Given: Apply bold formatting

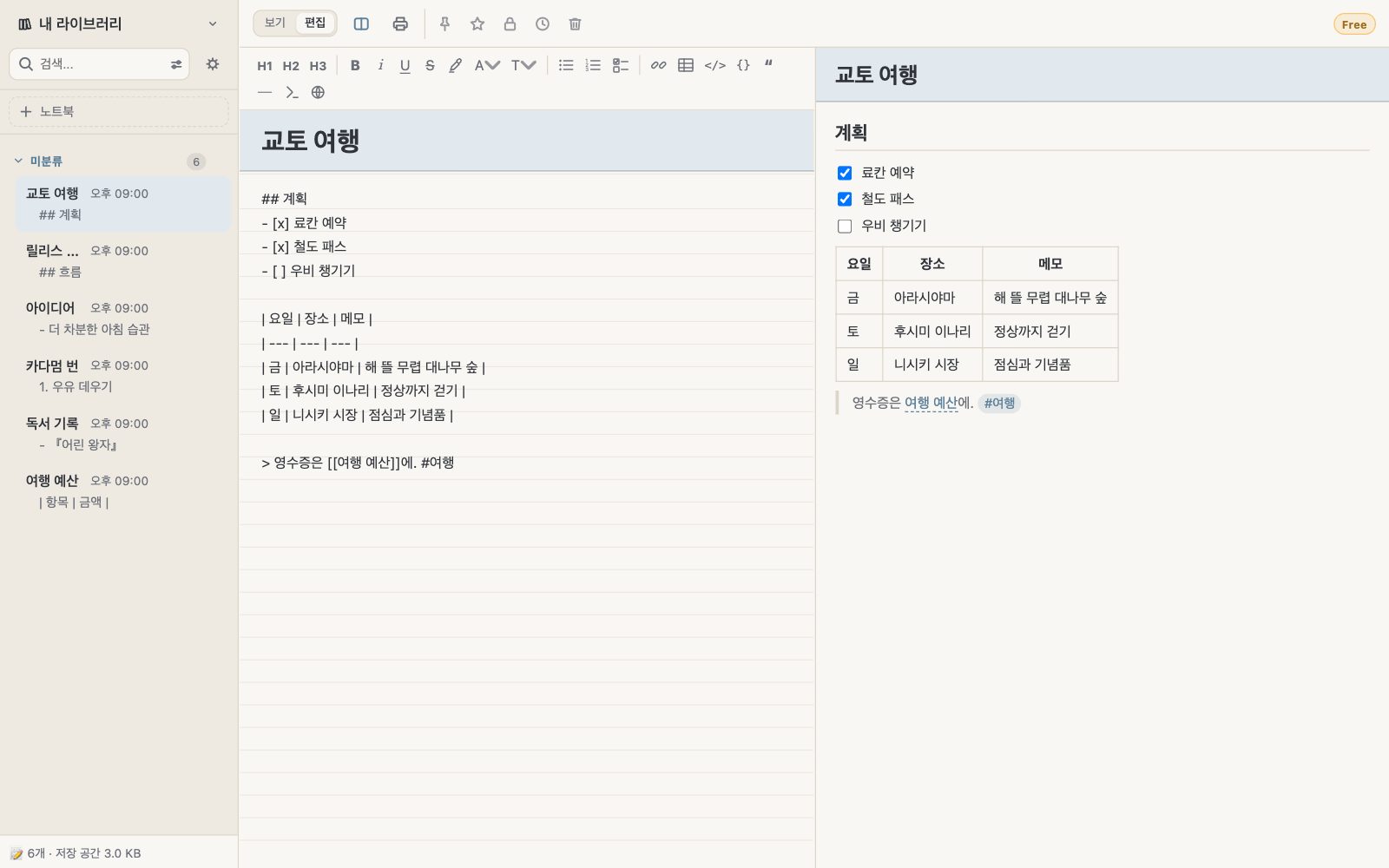Looking at the screenshot, I should (x=355, y=65).
